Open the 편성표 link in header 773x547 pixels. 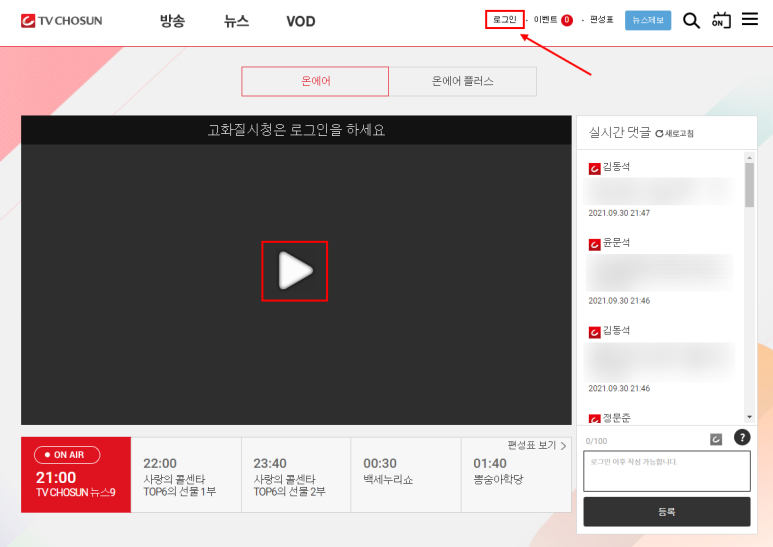pos(601,20)
